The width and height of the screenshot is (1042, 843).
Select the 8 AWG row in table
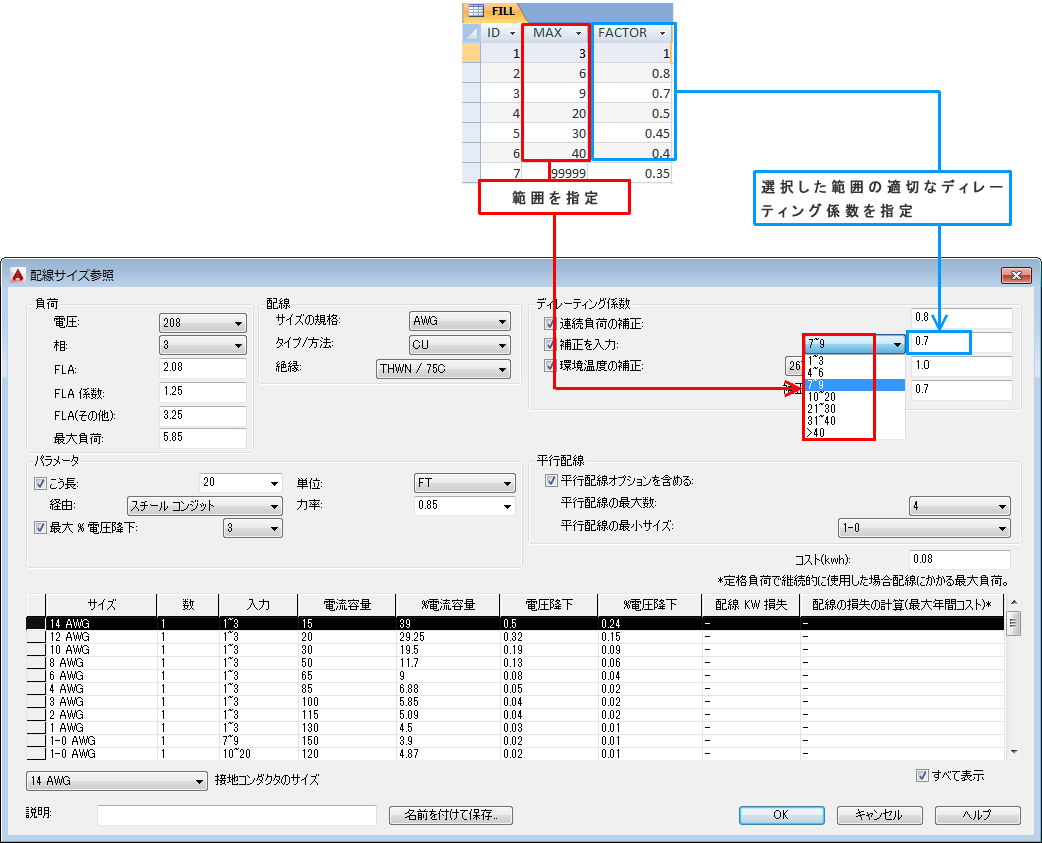515,663
